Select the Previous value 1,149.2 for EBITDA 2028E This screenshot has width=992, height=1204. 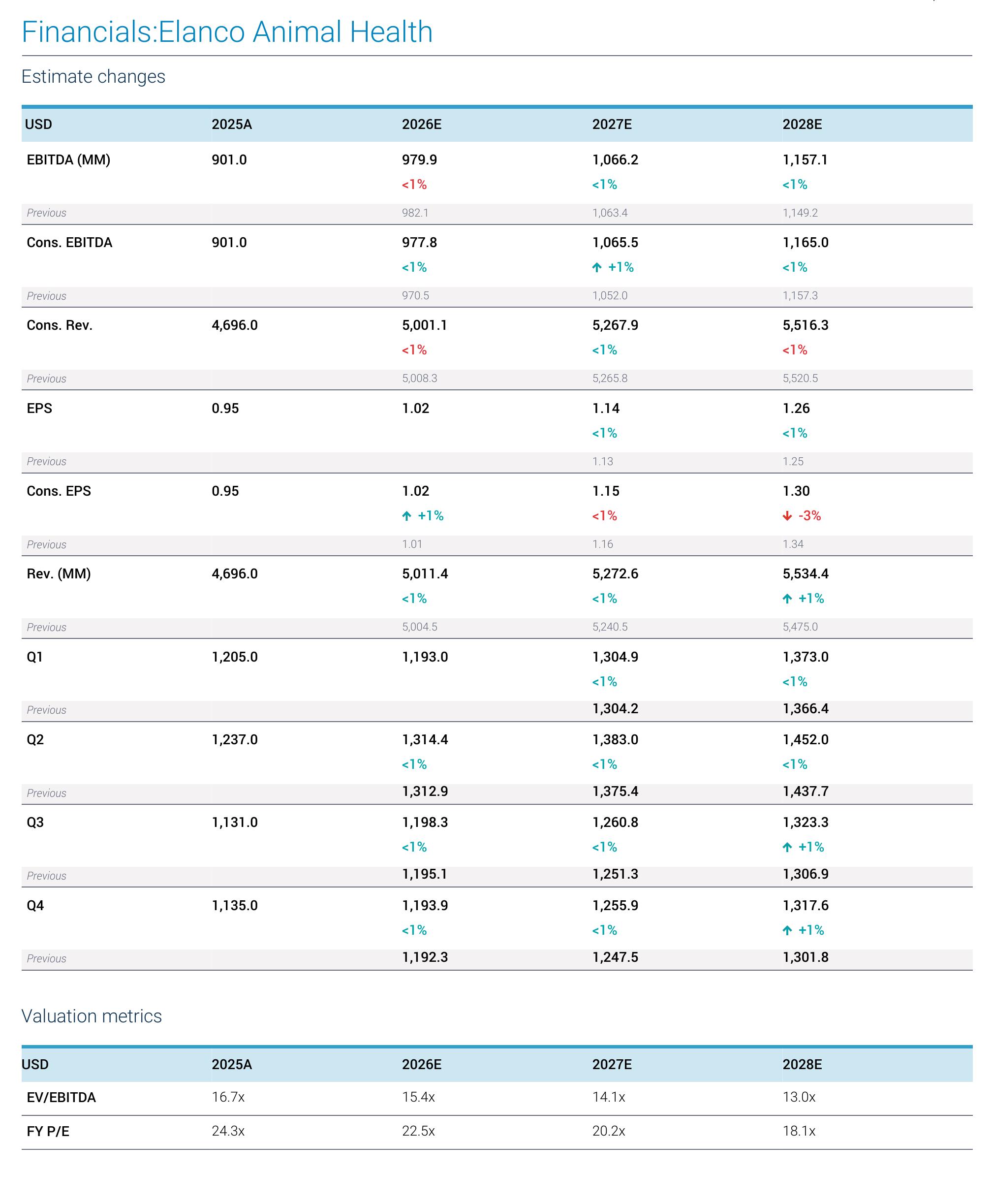click(x=800, y=213)
